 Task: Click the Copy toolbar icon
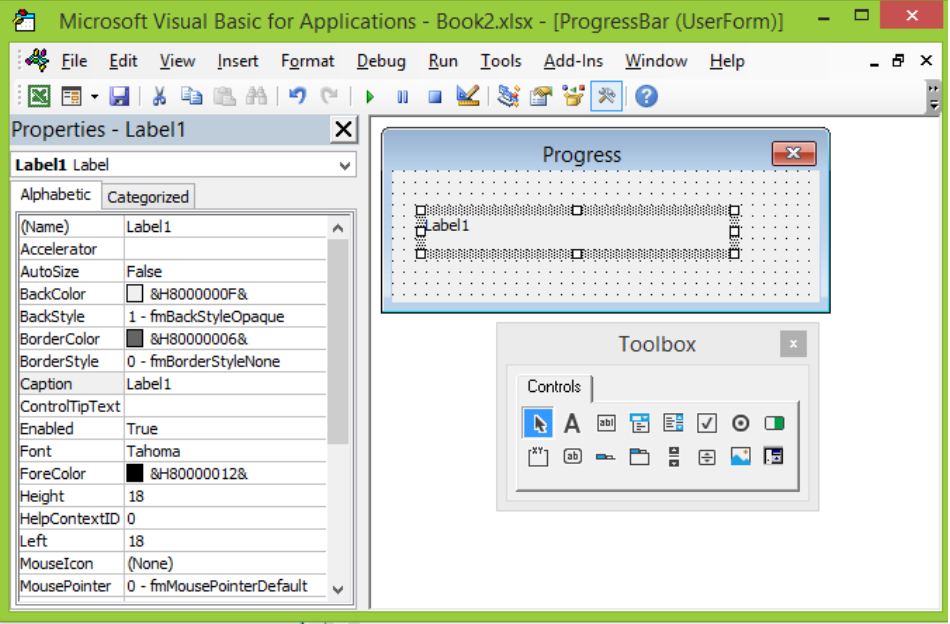pos(192,96)
